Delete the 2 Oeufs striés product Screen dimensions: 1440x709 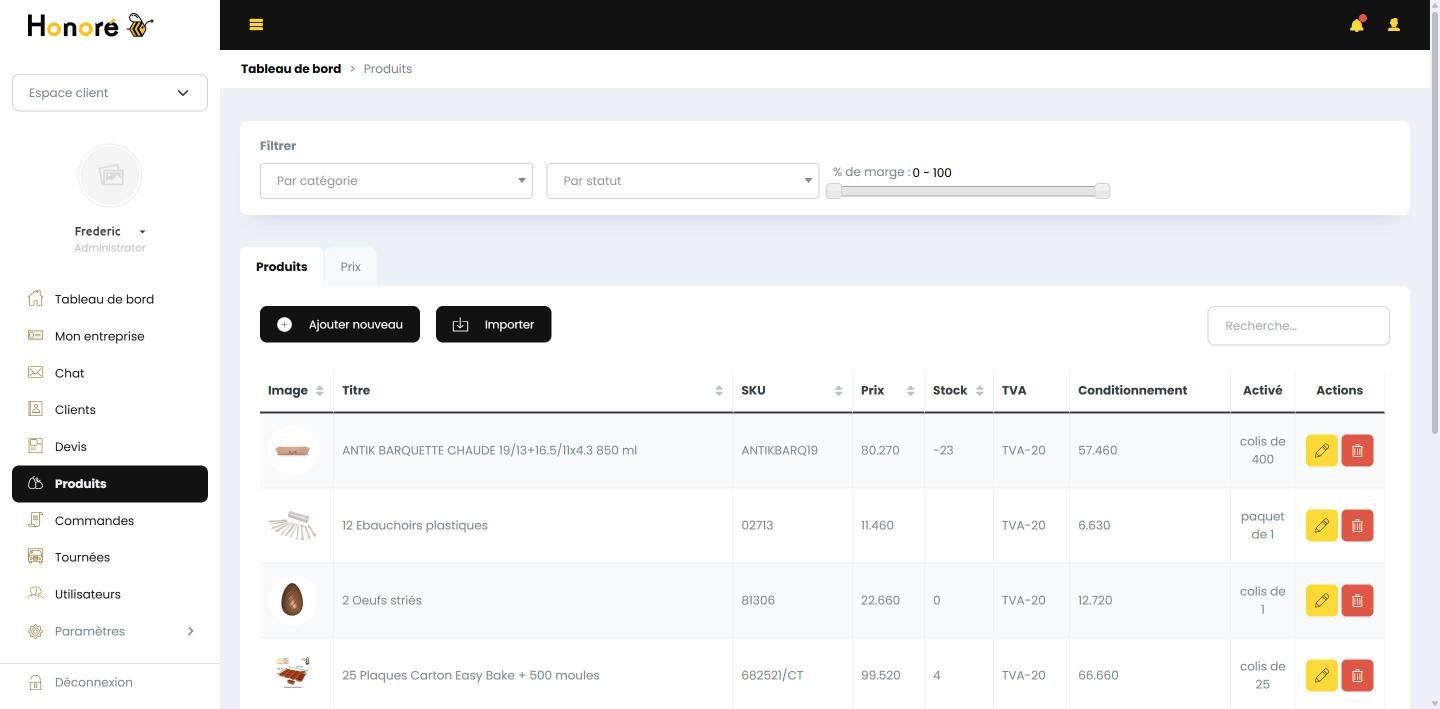pos(1357,600)
